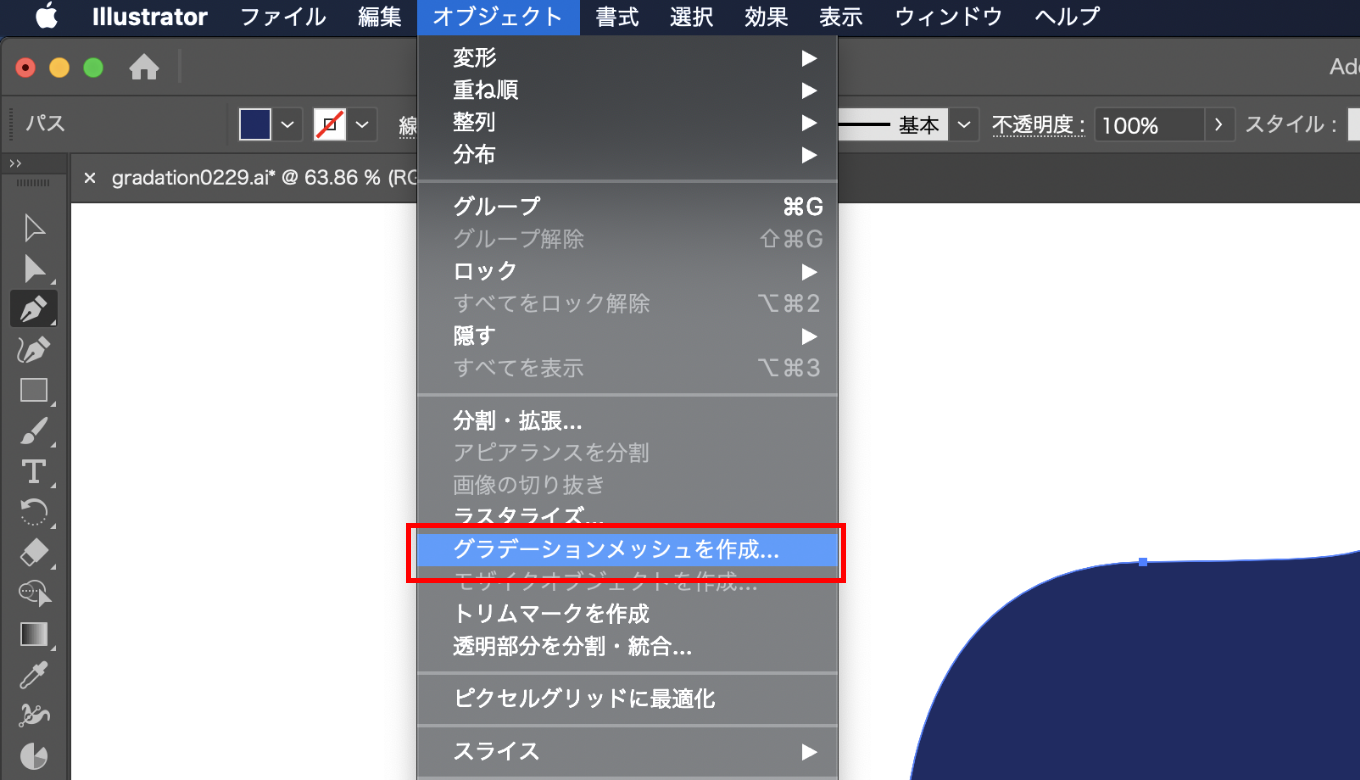Select the Shape Builder tool
Screen dimensions: 1360x780
[x=34, y=593]
